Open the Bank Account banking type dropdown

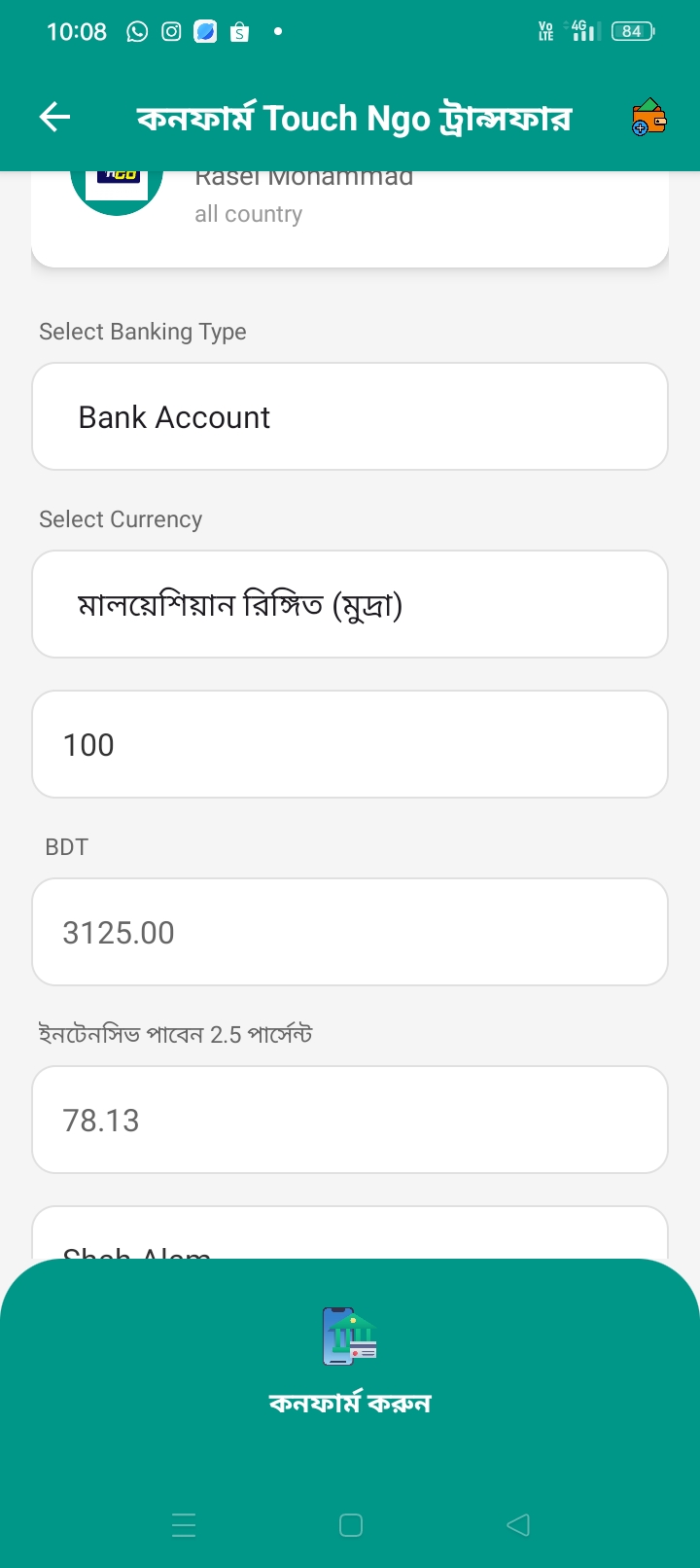(x=350, y=416)
